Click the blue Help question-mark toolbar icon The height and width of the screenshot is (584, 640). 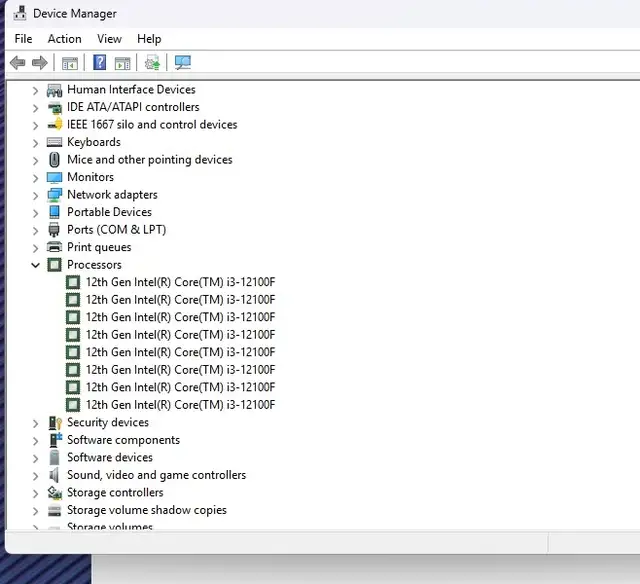99,63
